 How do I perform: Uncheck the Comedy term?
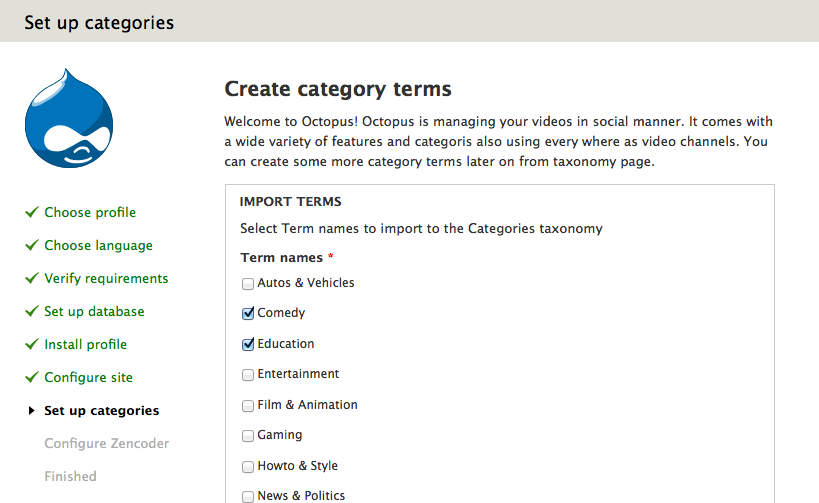pyautogui.click(x=248, y=313)
